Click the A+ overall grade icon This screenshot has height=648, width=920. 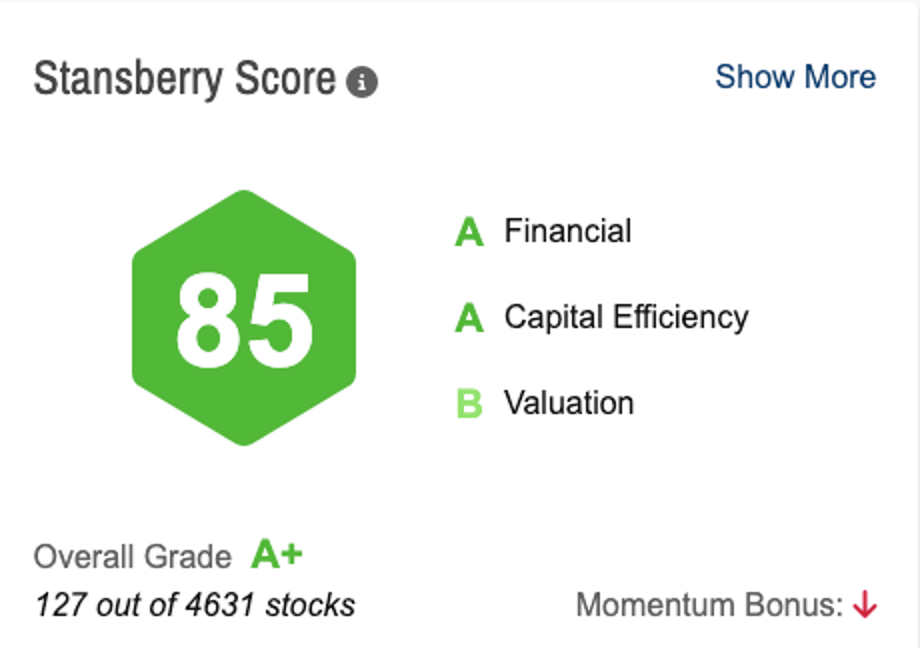[276, 555]
